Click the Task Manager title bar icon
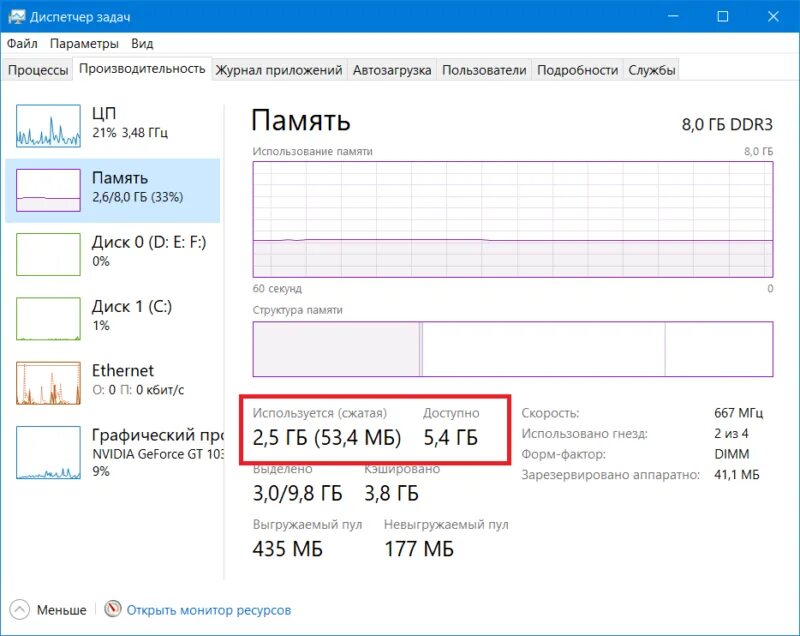The height and width of the screenshot is (636, 800). point(16,16)
